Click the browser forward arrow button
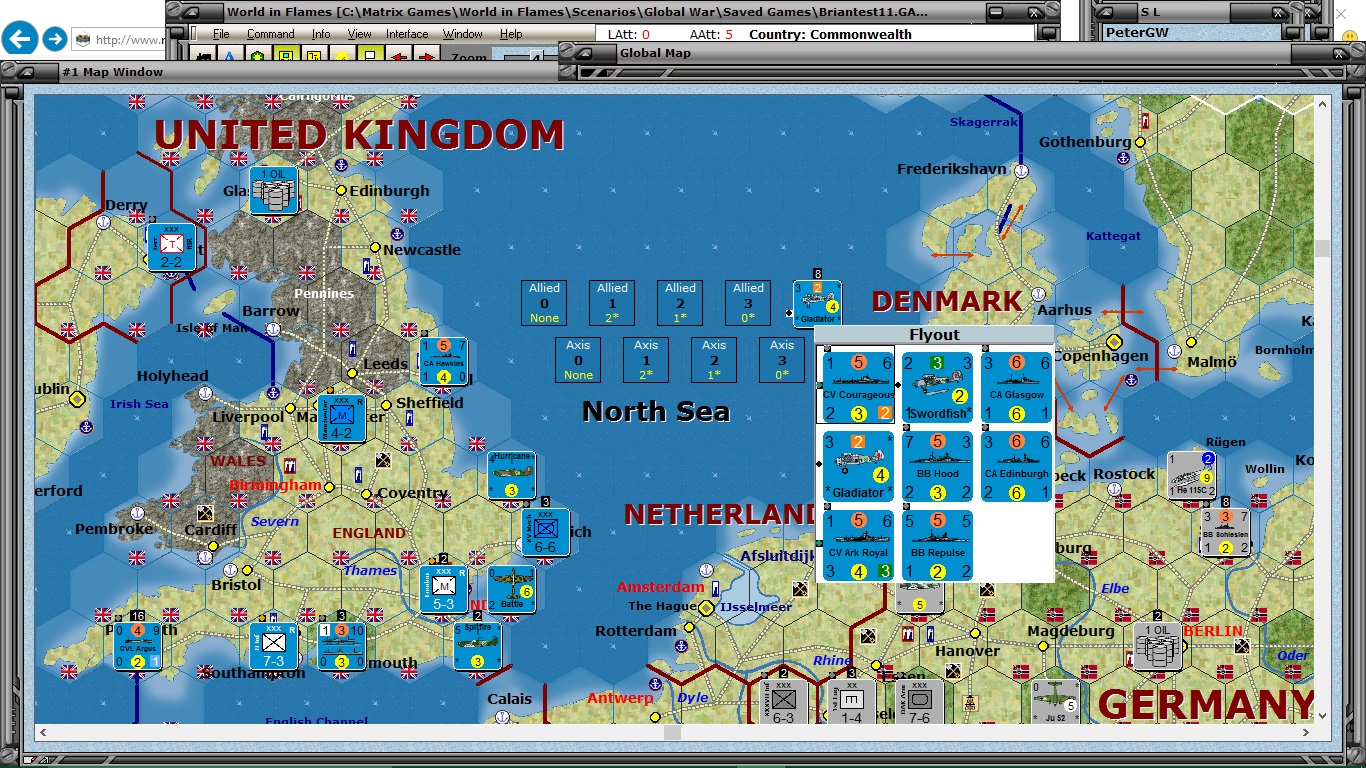1366x768 pixels. (55, 39)
